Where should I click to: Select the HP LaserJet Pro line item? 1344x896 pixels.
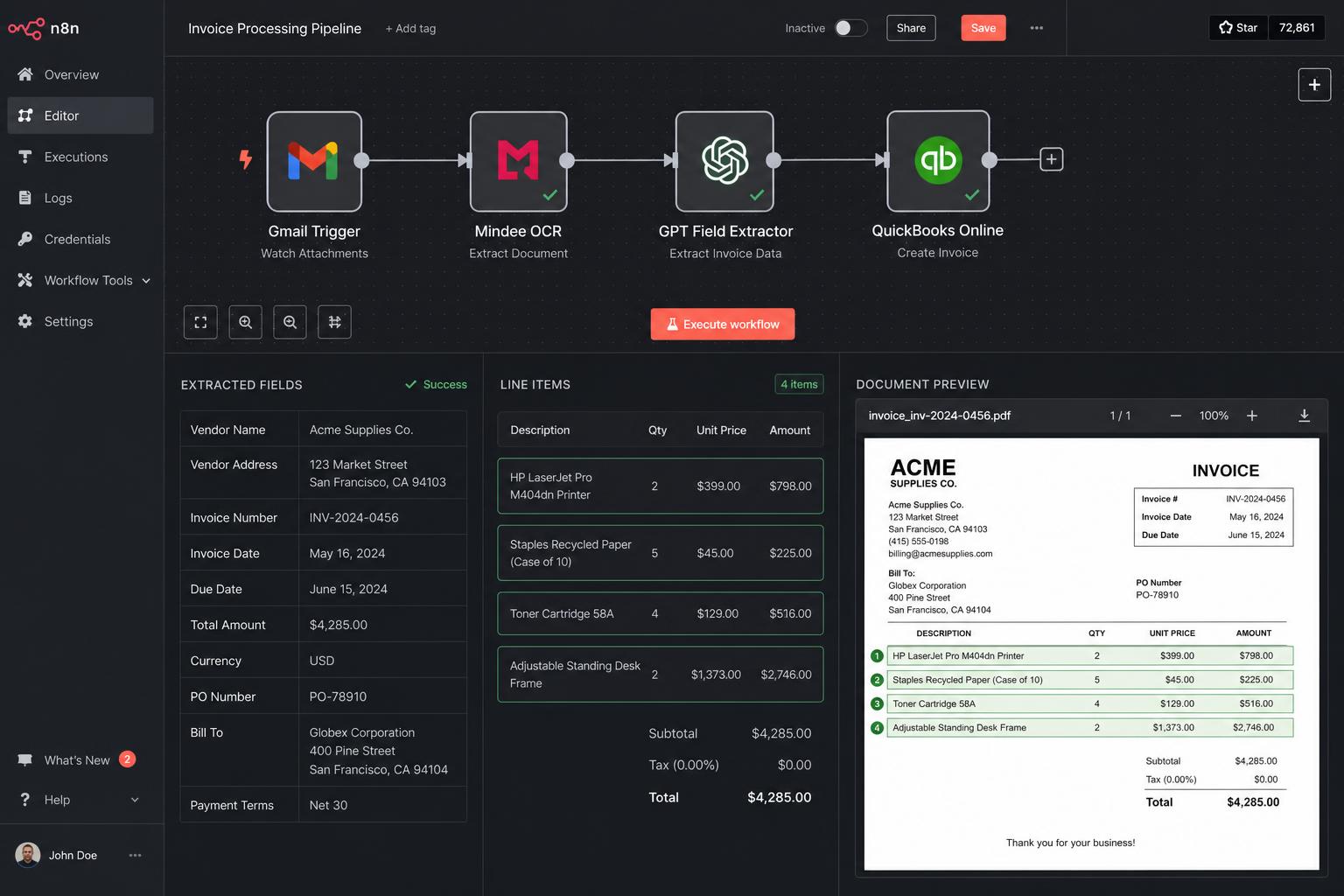pos(661,486)
